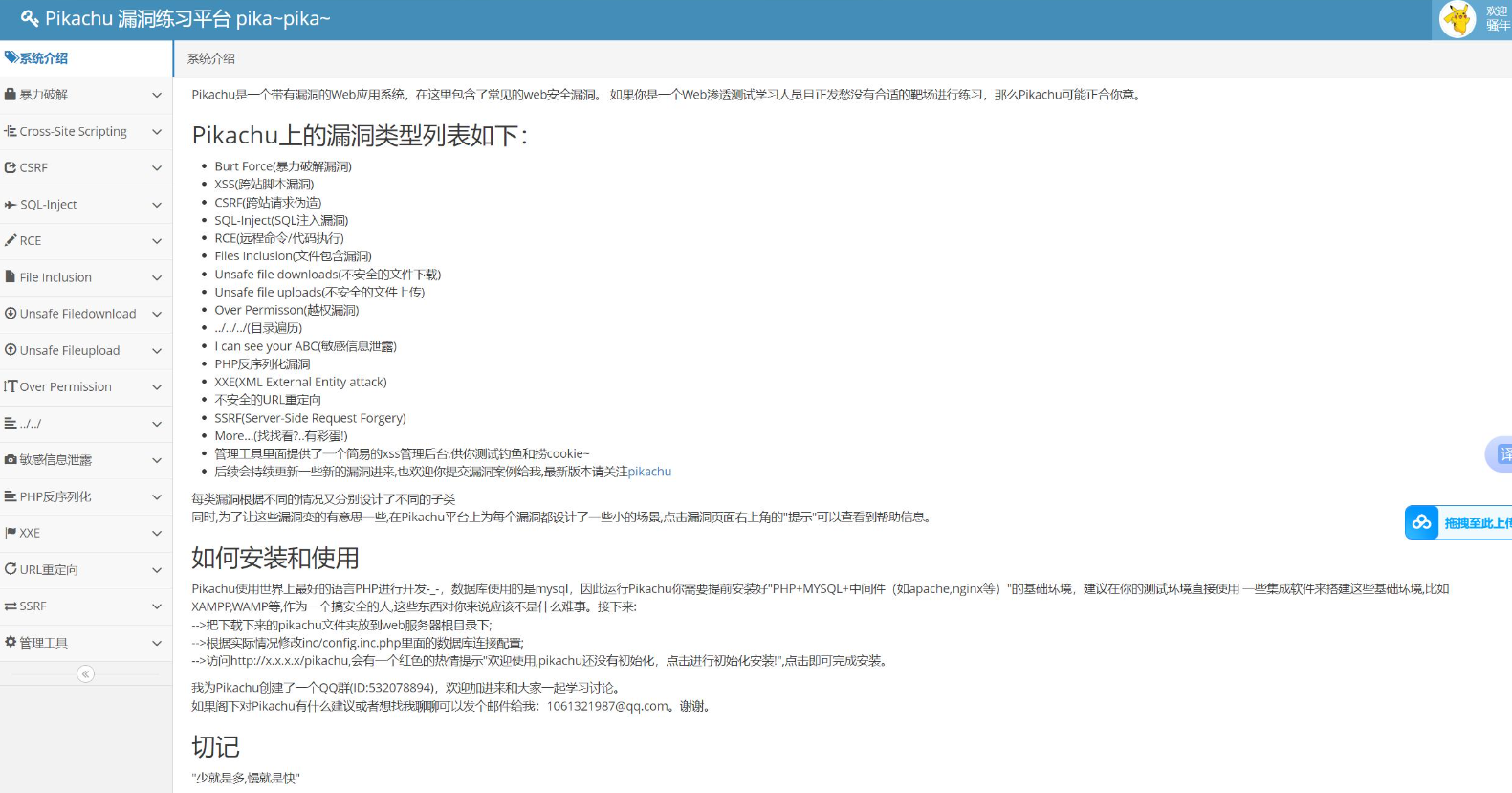Click the pencil icon beside RCE
The height and width of the screenshot is (793, 1512).
pyautogui.click(x=11, y=240)
